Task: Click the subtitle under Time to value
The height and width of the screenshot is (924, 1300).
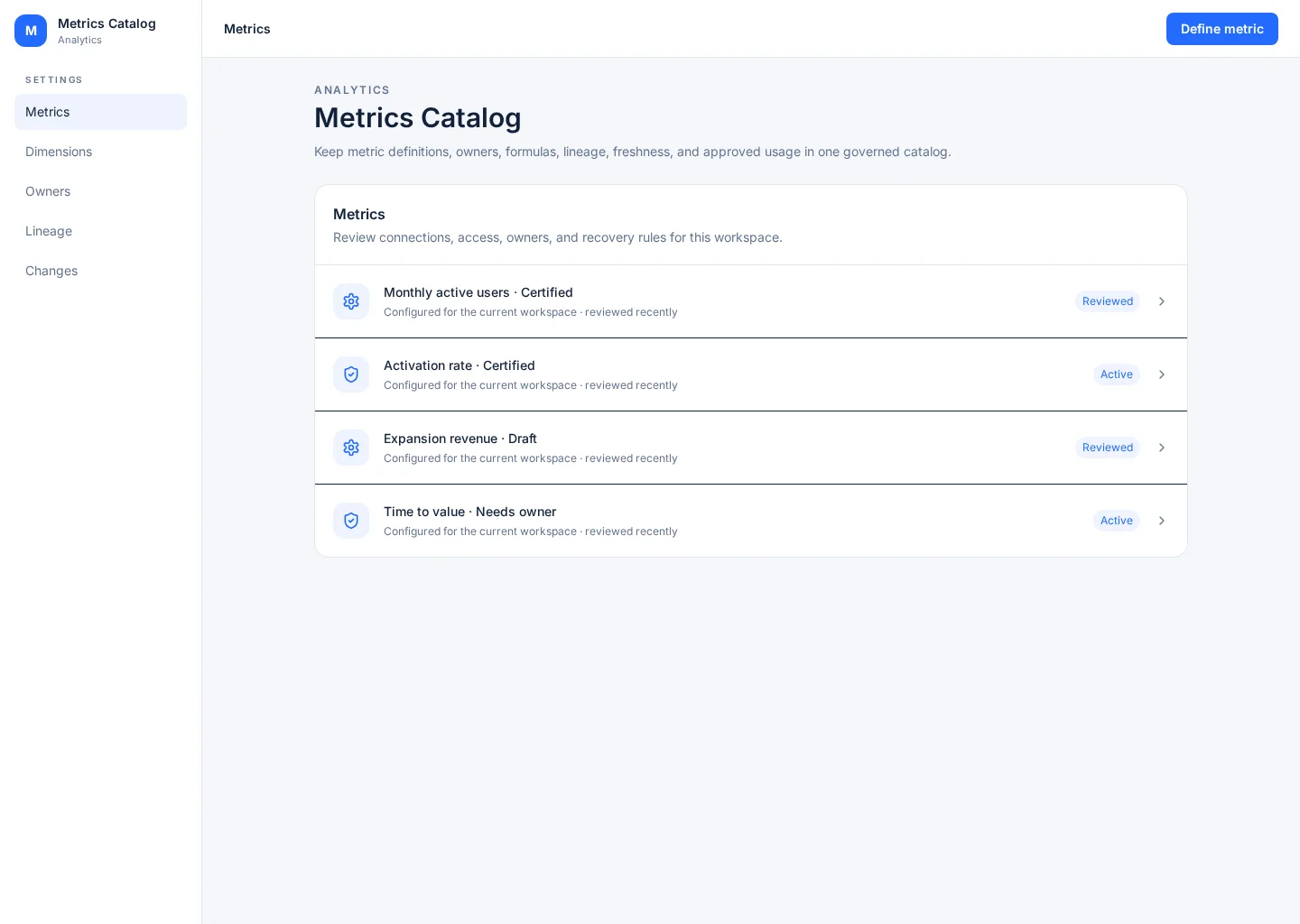Action: (531, 531)
